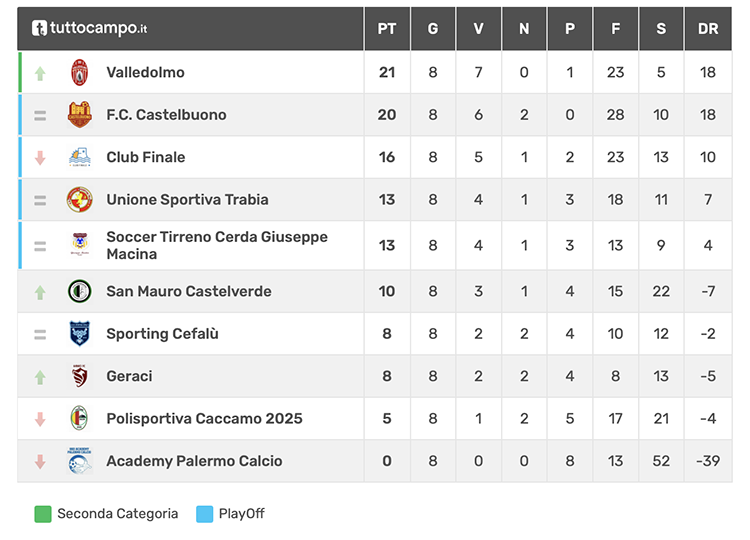Click the red down arrow beside Club Finale
The image size is (750, 540).
(40, 157)
